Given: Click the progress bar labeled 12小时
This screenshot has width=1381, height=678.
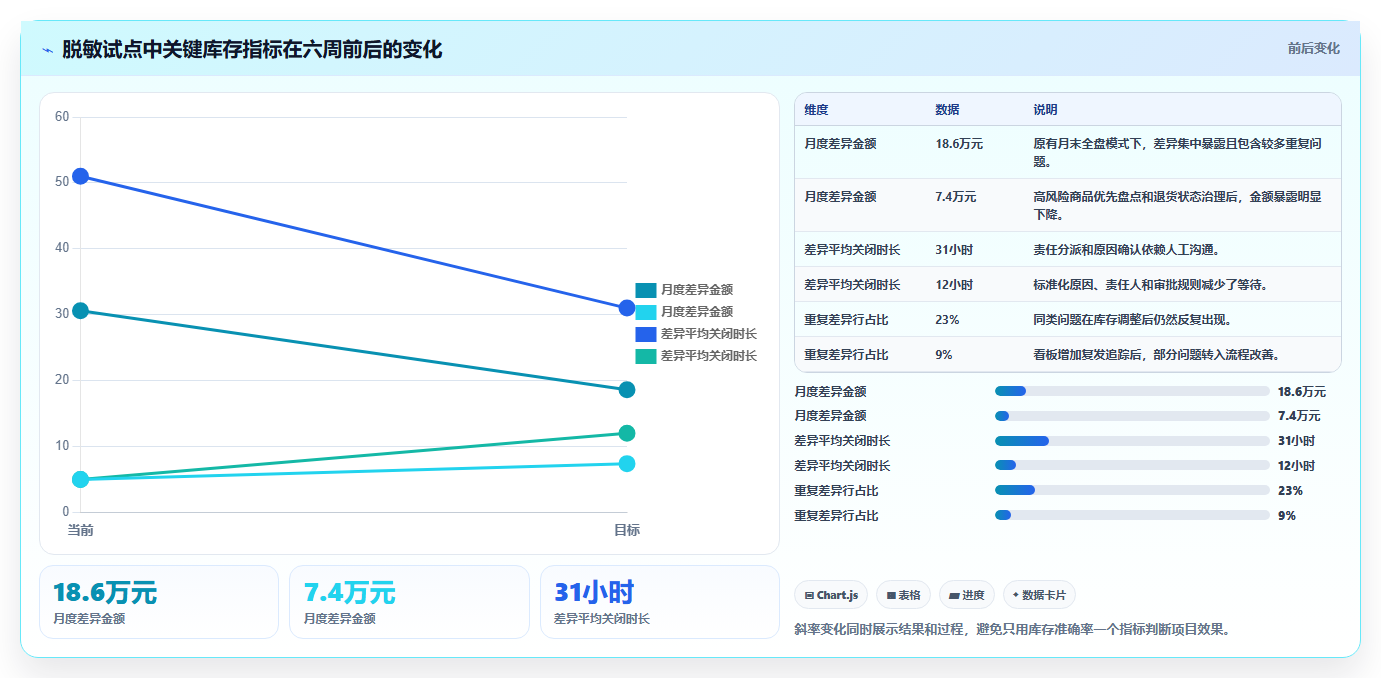Looking at the screenshot, I should (x=1132, y=466).
